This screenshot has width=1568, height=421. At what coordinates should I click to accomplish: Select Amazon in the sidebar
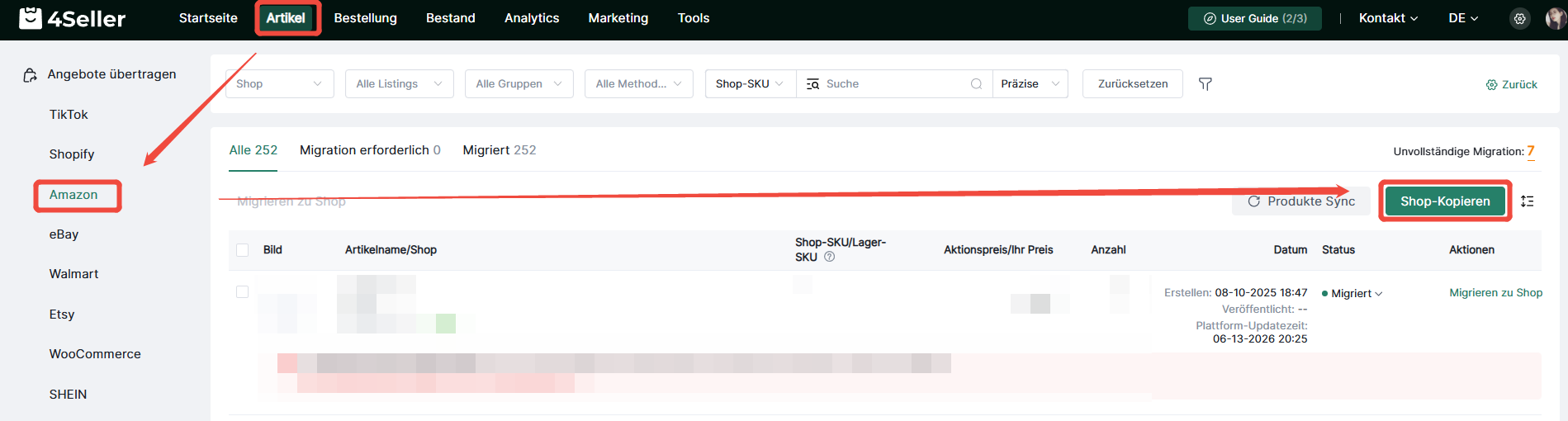click(73, 195)
